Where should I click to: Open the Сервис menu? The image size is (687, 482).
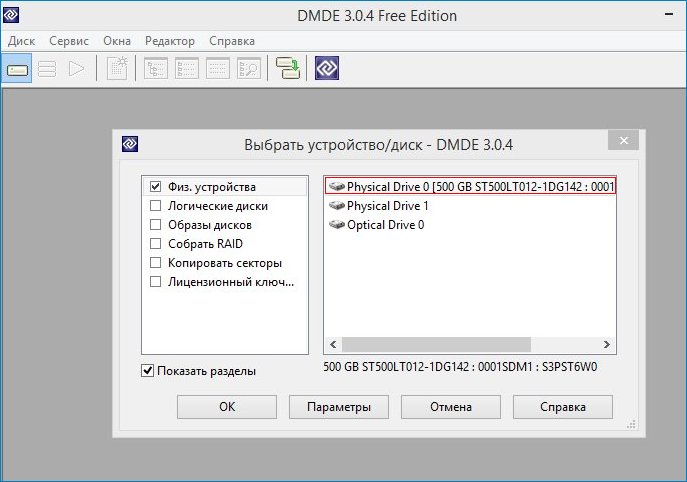click(x=69, y=41)
